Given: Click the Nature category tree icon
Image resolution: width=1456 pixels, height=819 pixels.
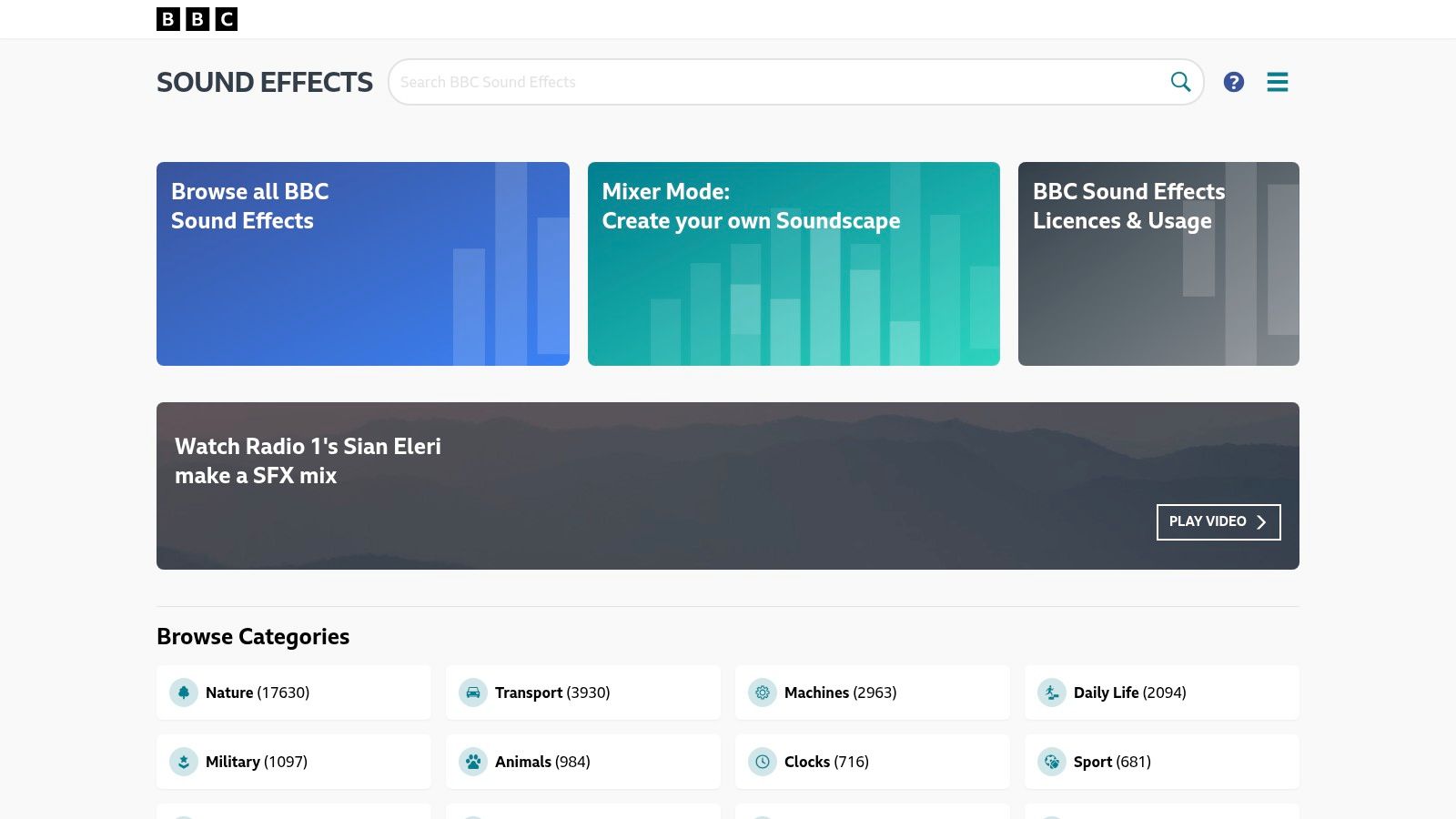Looking at the screenshot, I should tap(184, 693).
